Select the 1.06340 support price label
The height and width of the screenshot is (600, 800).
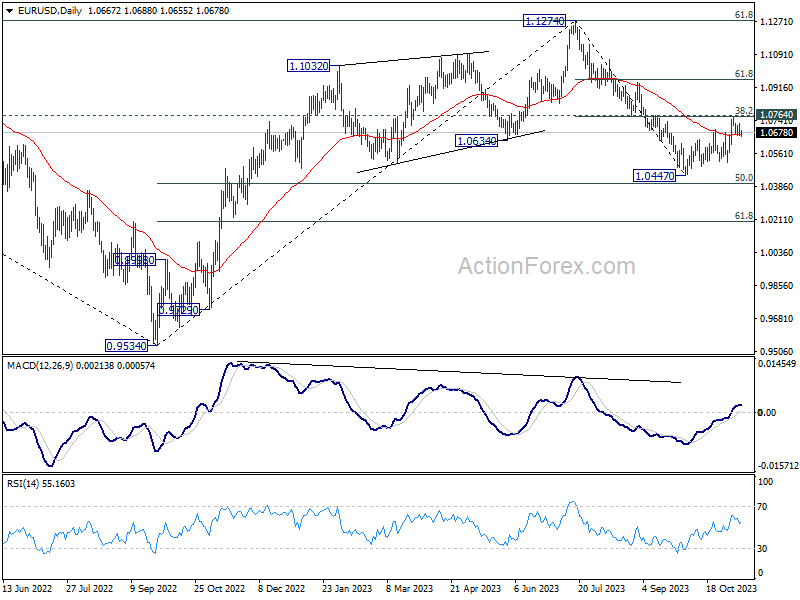[476, 141]
